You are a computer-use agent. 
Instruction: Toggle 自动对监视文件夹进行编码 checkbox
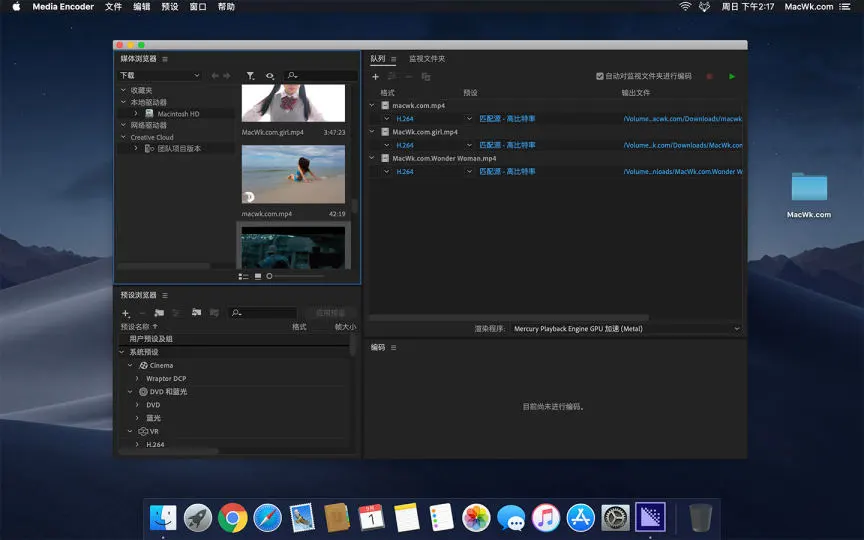pyautogui.click(x=600, y=76)
